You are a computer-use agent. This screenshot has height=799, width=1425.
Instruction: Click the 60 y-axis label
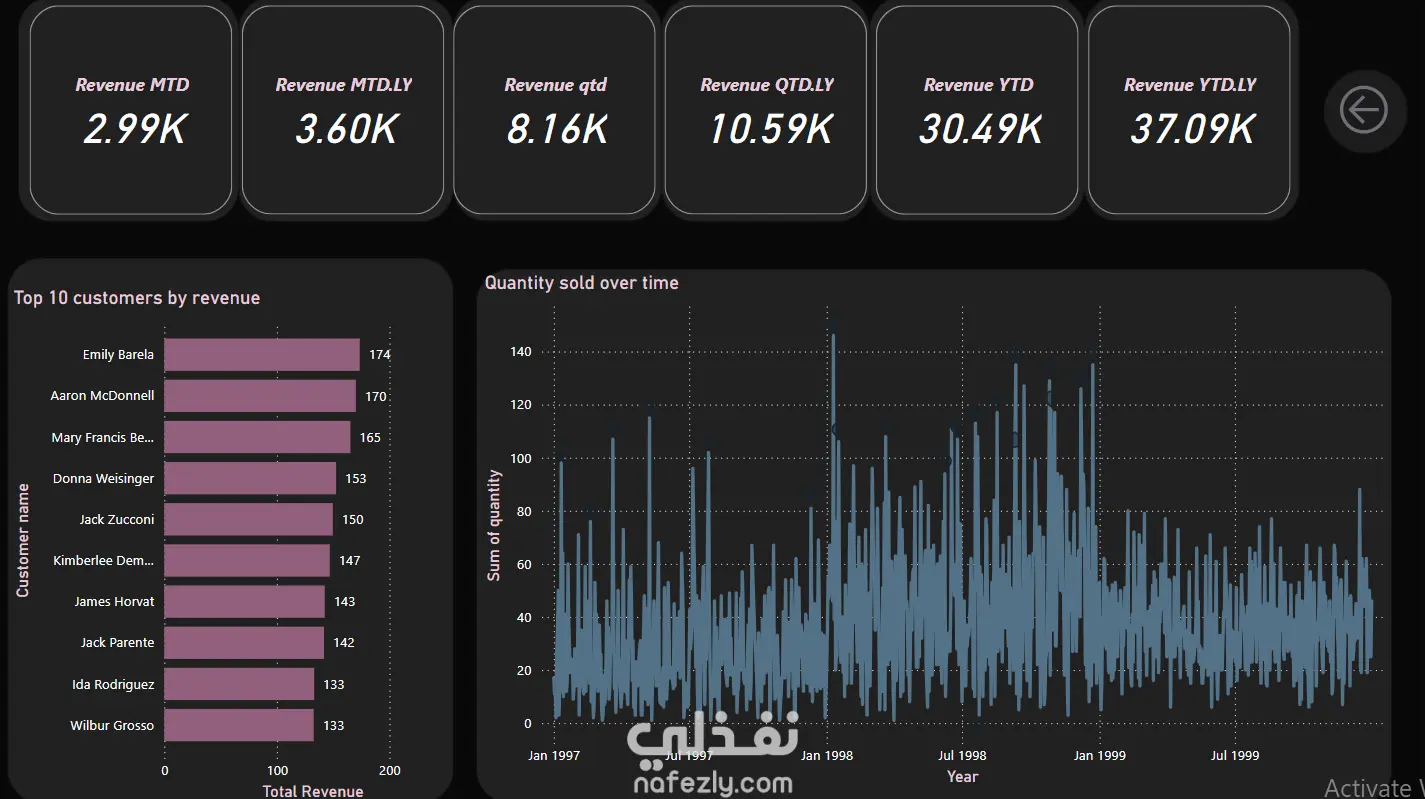524,565
